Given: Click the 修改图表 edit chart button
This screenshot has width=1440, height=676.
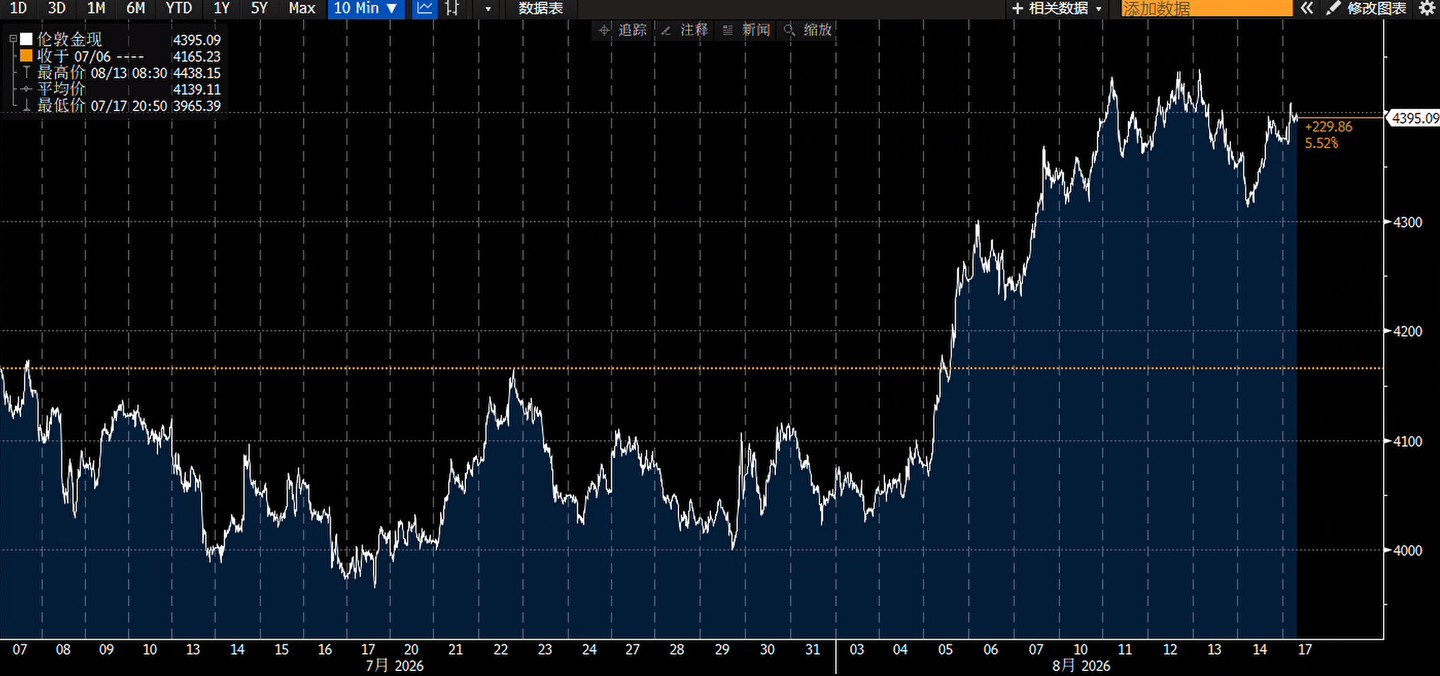Looking at the screenshot, I should 1367,8.
